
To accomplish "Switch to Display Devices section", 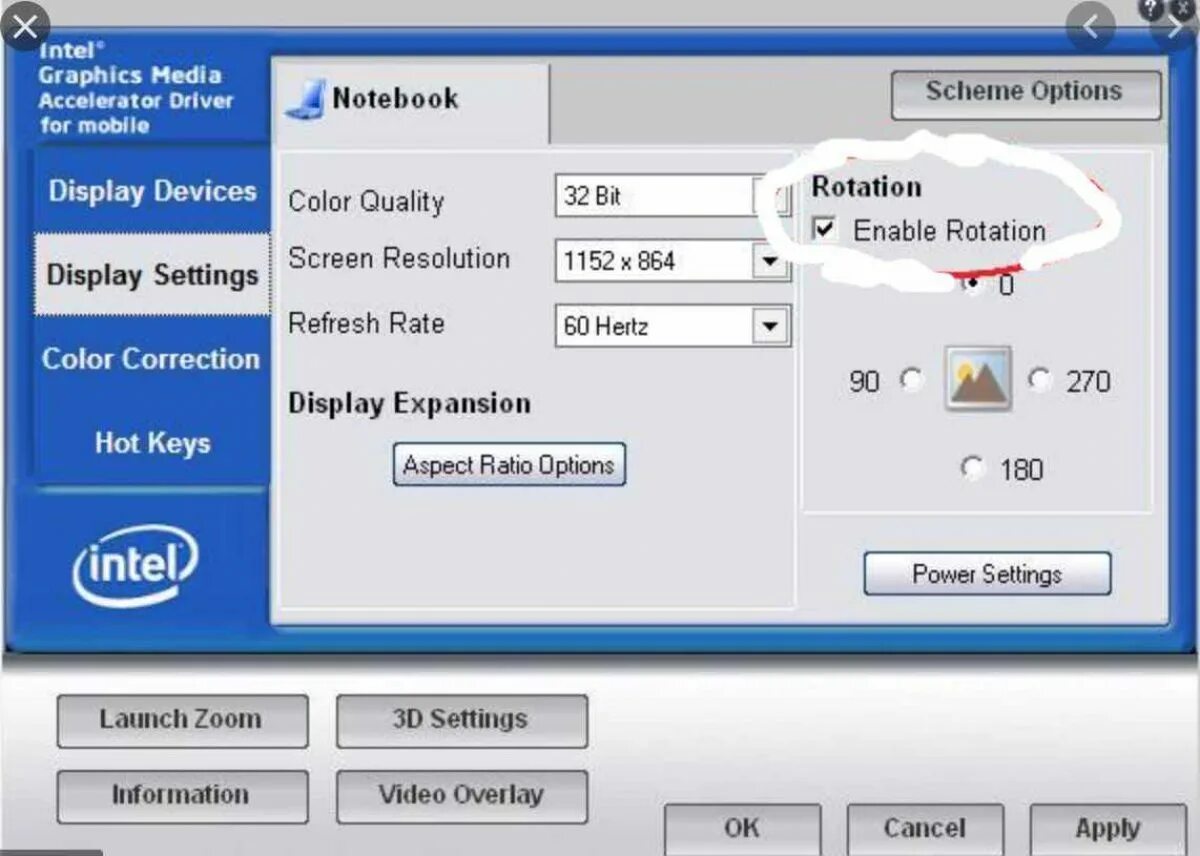I will point(152,191).
